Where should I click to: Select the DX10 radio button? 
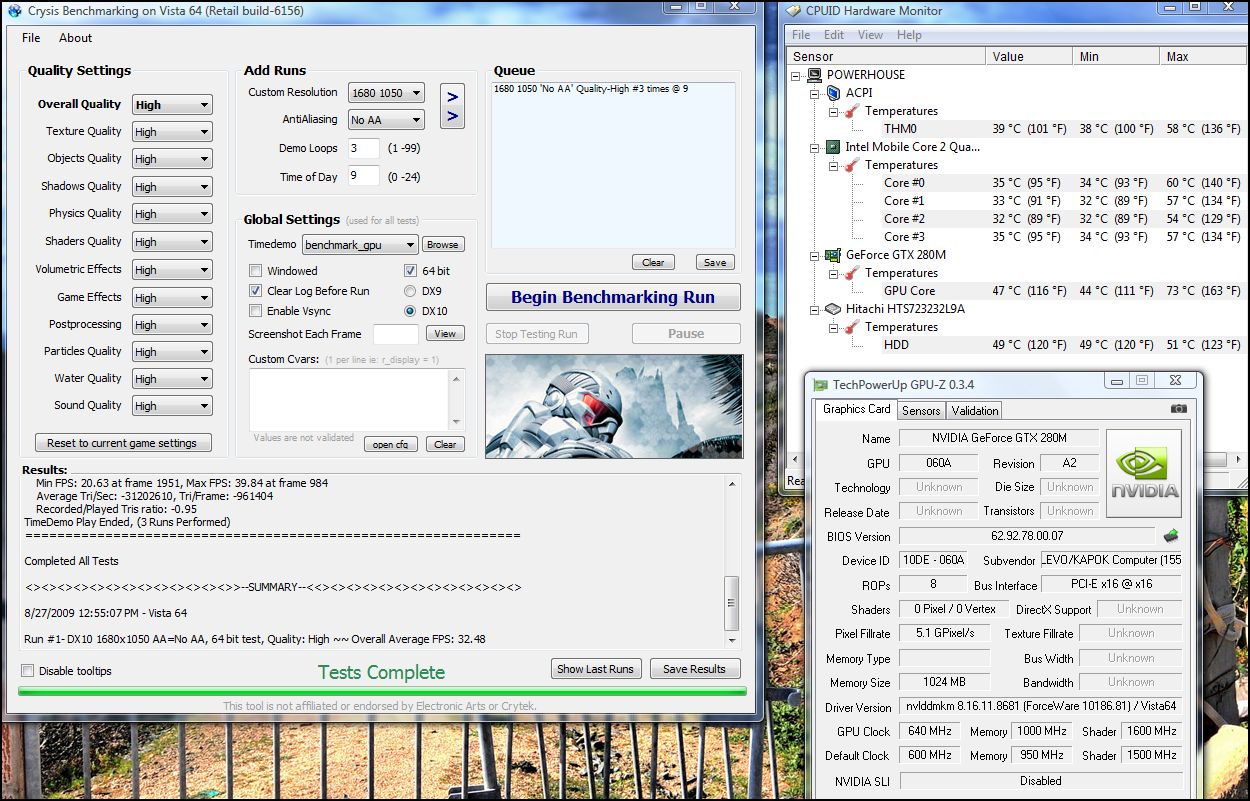pyautogui.click(x=411, y=311)
